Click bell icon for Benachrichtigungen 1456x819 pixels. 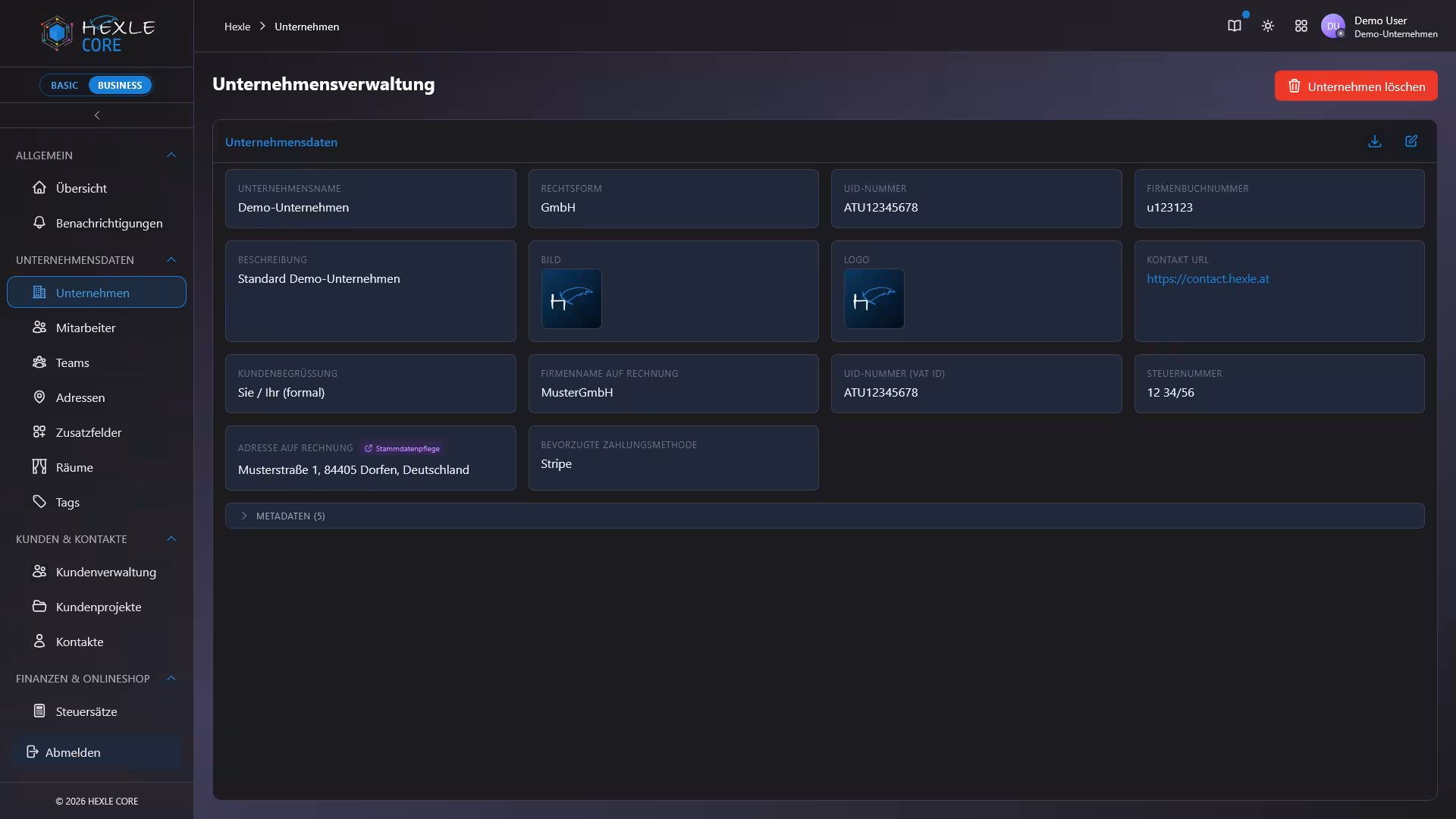click(x=39, y=222)
